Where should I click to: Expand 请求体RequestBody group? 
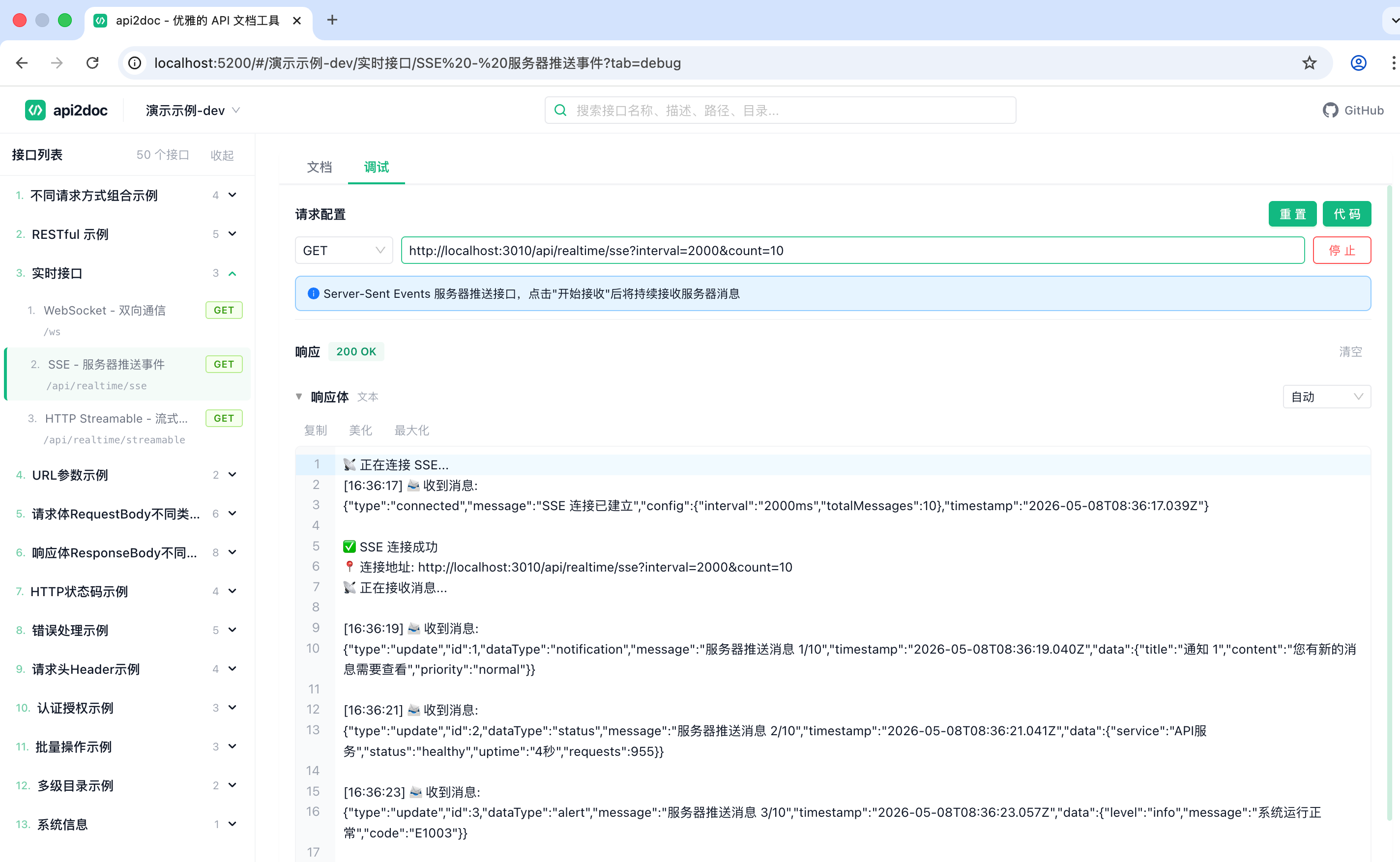click(232, 513)
